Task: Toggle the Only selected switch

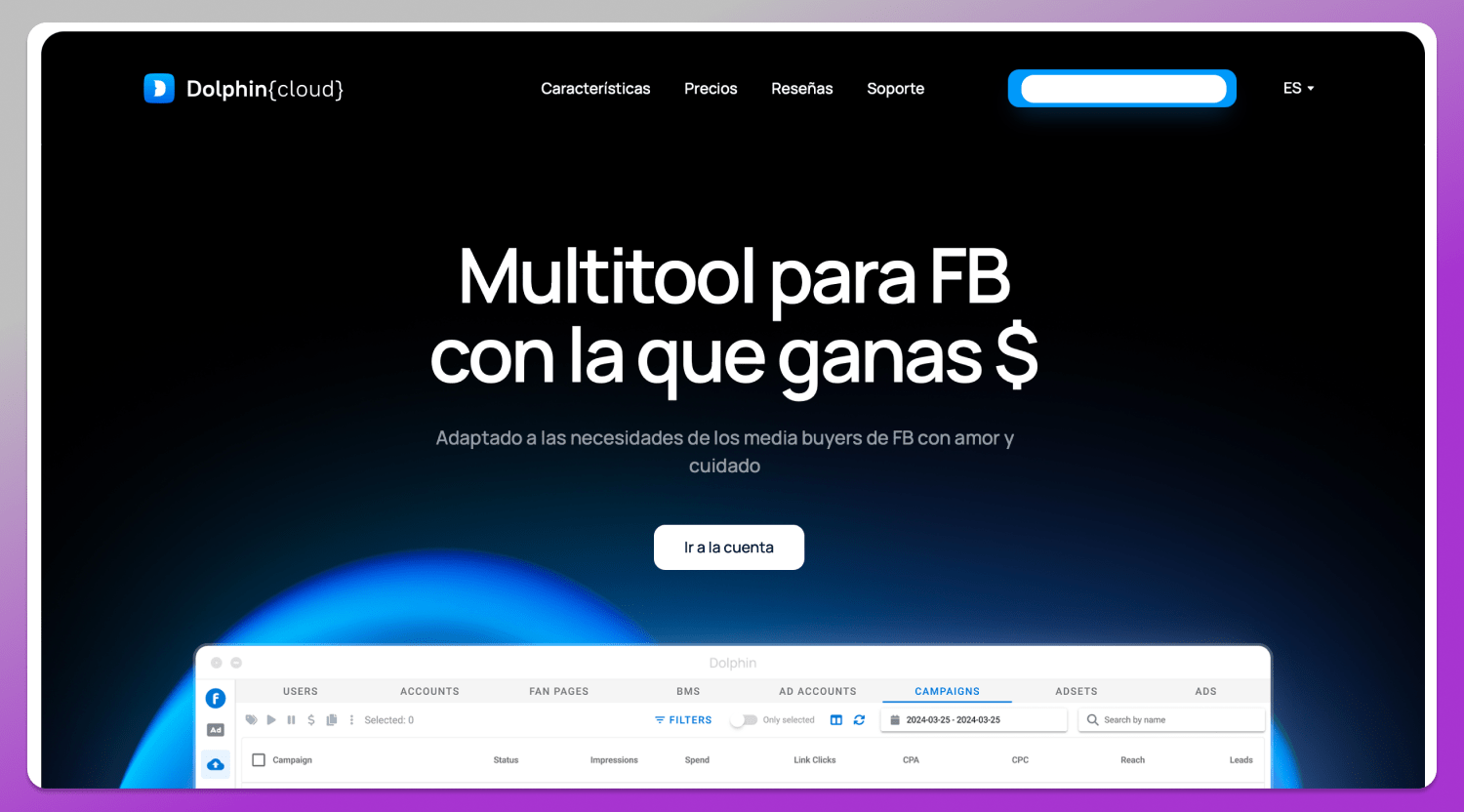Action: pos(744,720)
